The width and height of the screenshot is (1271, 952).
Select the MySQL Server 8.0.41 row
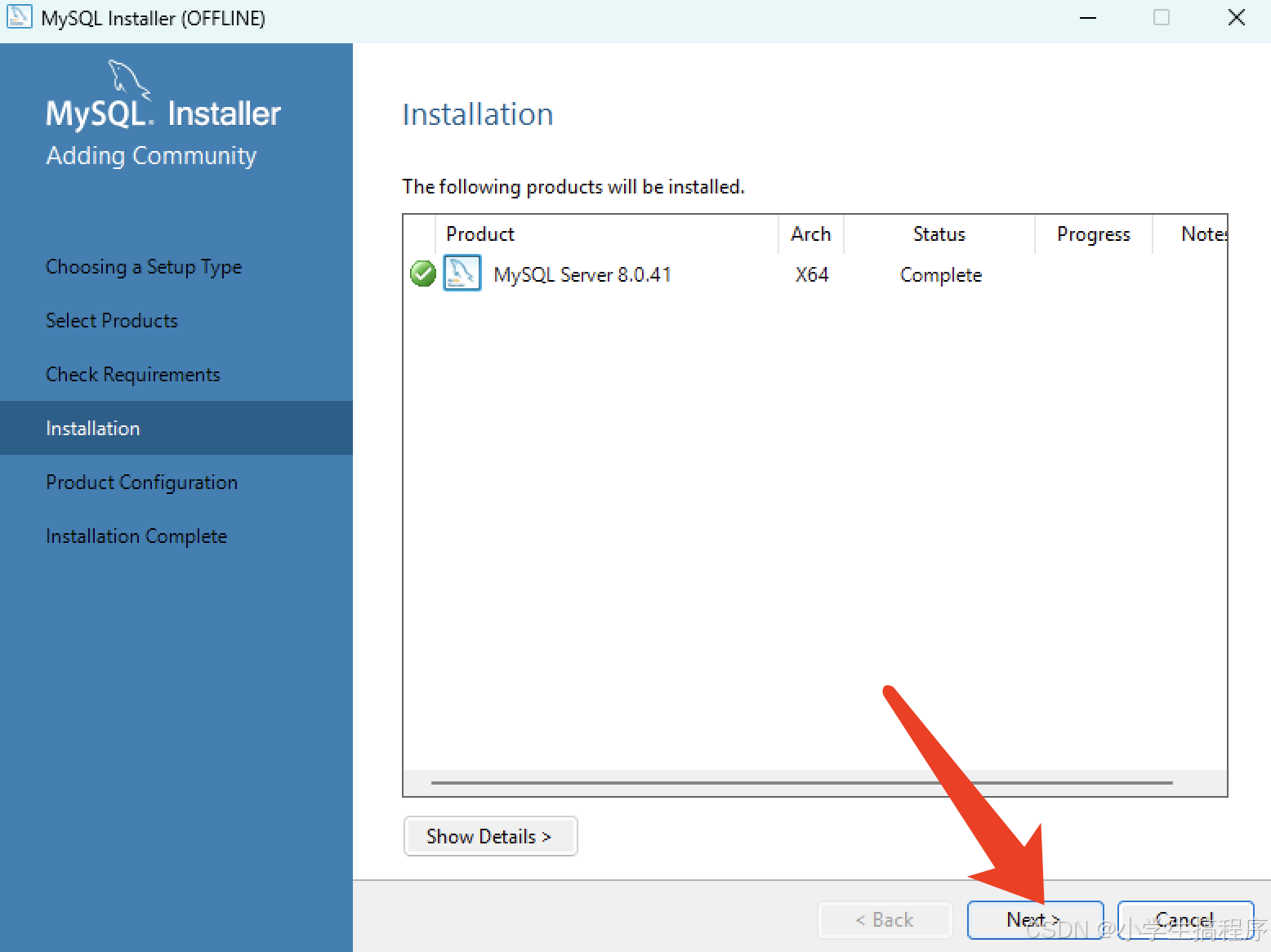582,275
